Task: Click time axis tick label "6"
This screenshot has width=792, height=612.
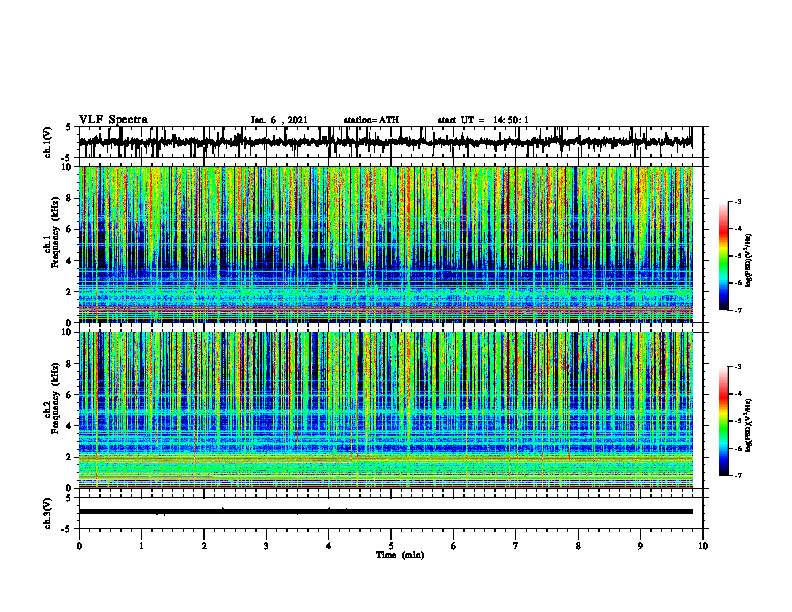Action: (454, 546)
